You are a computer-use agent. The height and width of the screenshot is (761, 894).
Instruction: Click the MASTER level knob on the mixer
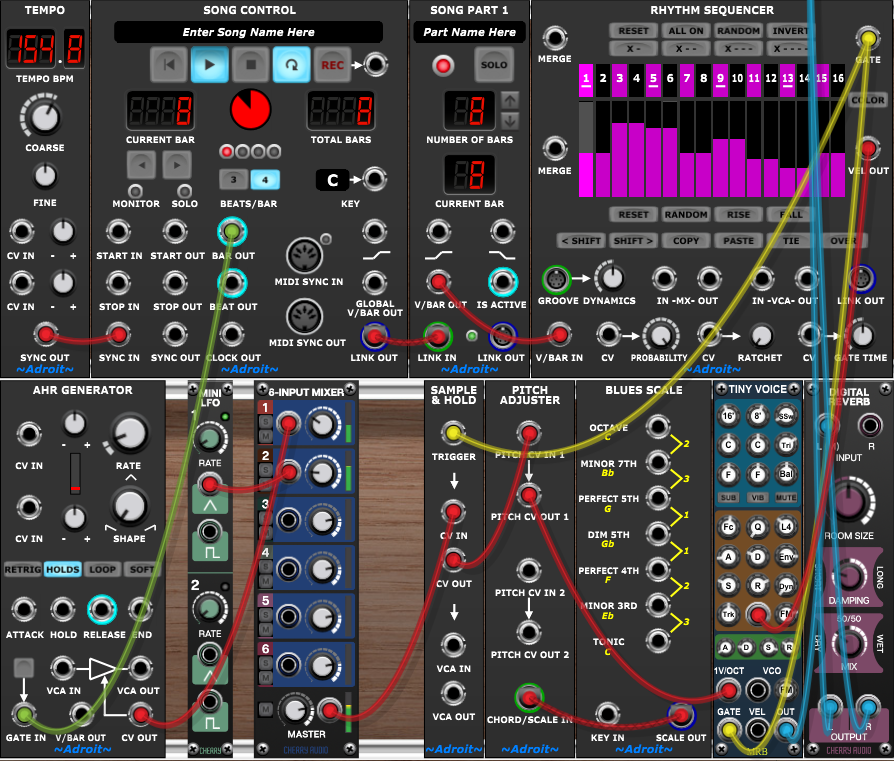click(x=295, y=710)
